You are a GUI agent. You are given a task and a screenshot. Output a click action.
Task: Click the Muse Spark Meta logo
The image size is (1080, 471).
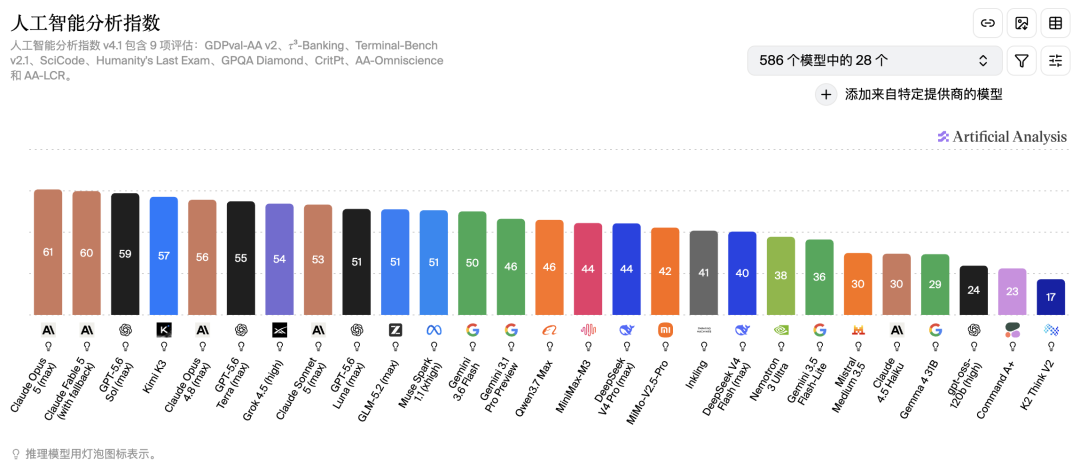434,330
